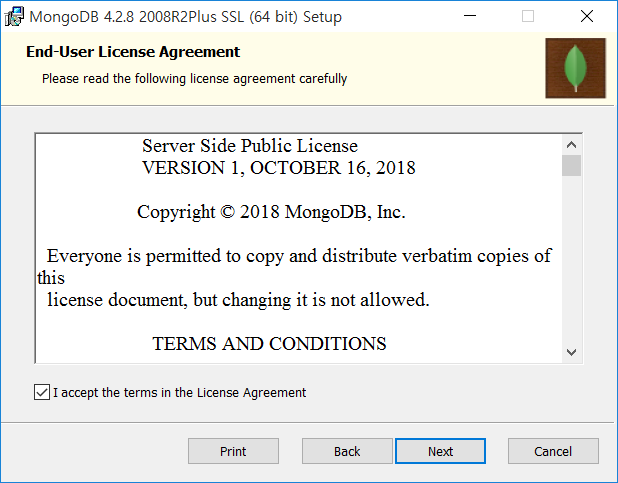Click the 'End-User License Agreement' heading
Screen dimensions: 618x483
pos(133,52)
